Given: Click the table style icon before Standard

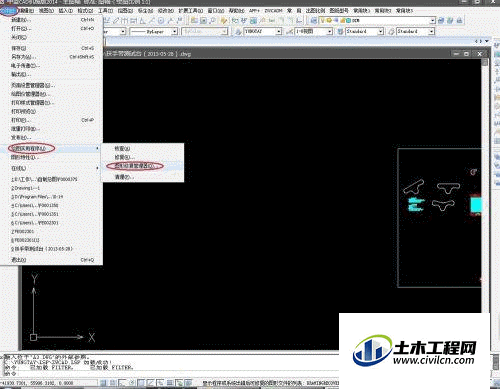Looking at the screenshot, I should tap(340, 32).
